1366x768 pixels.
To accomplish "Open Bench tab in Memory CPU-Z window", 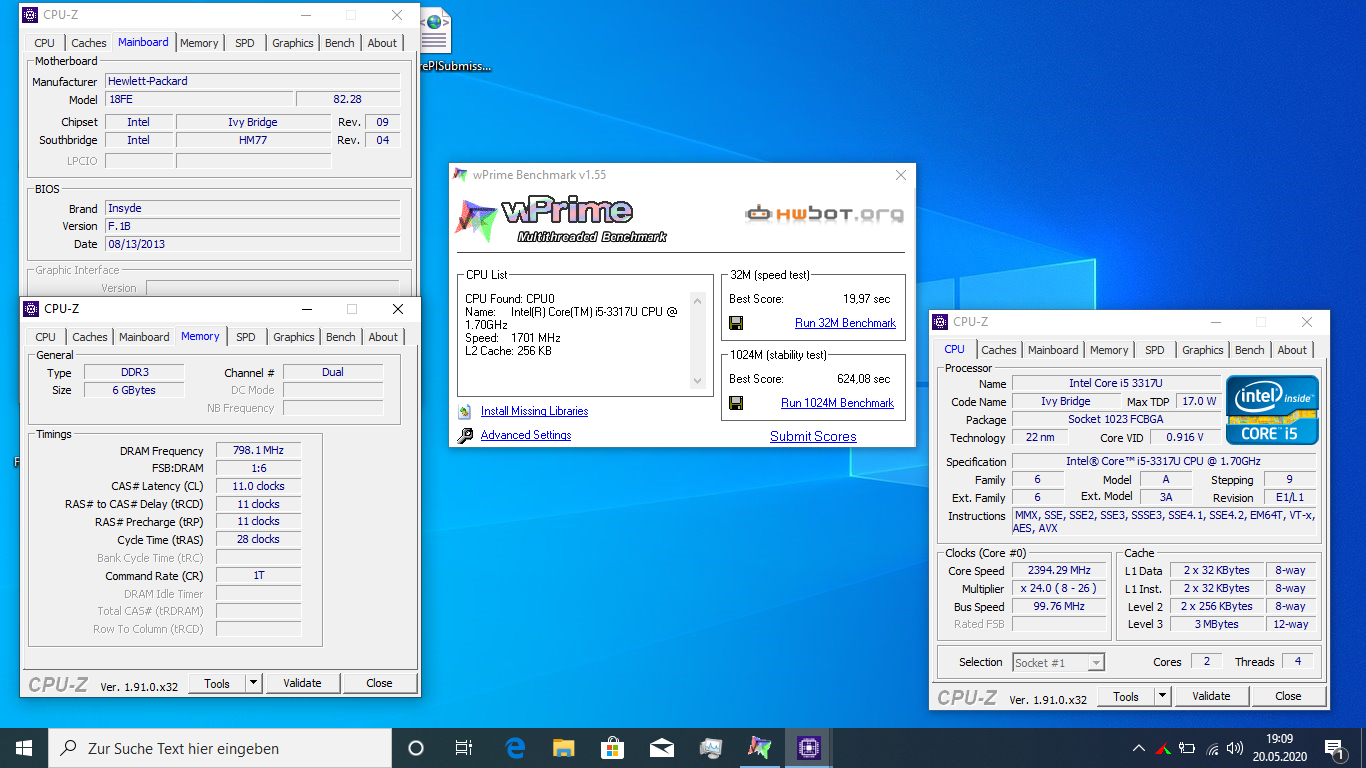I will 341,337.
